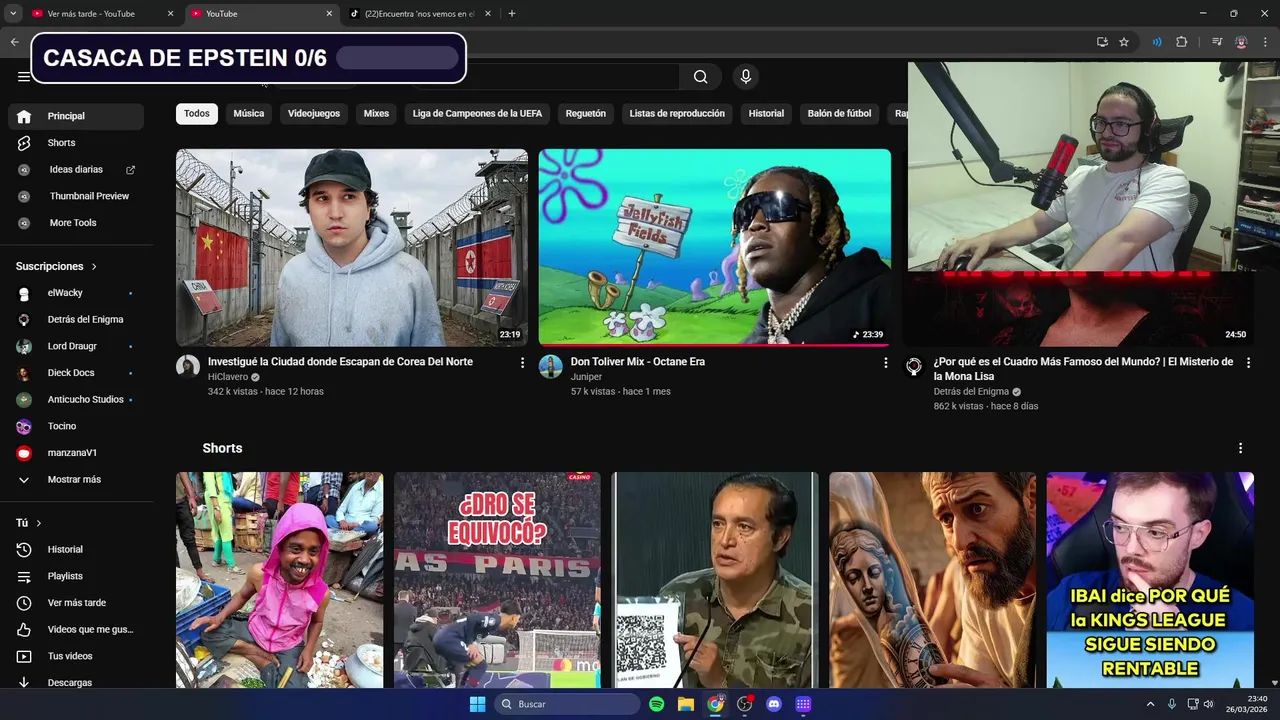Open ¿Dro se equivocó? short
The width and height of the screenshot is (1280, 720).
[497, 580]
